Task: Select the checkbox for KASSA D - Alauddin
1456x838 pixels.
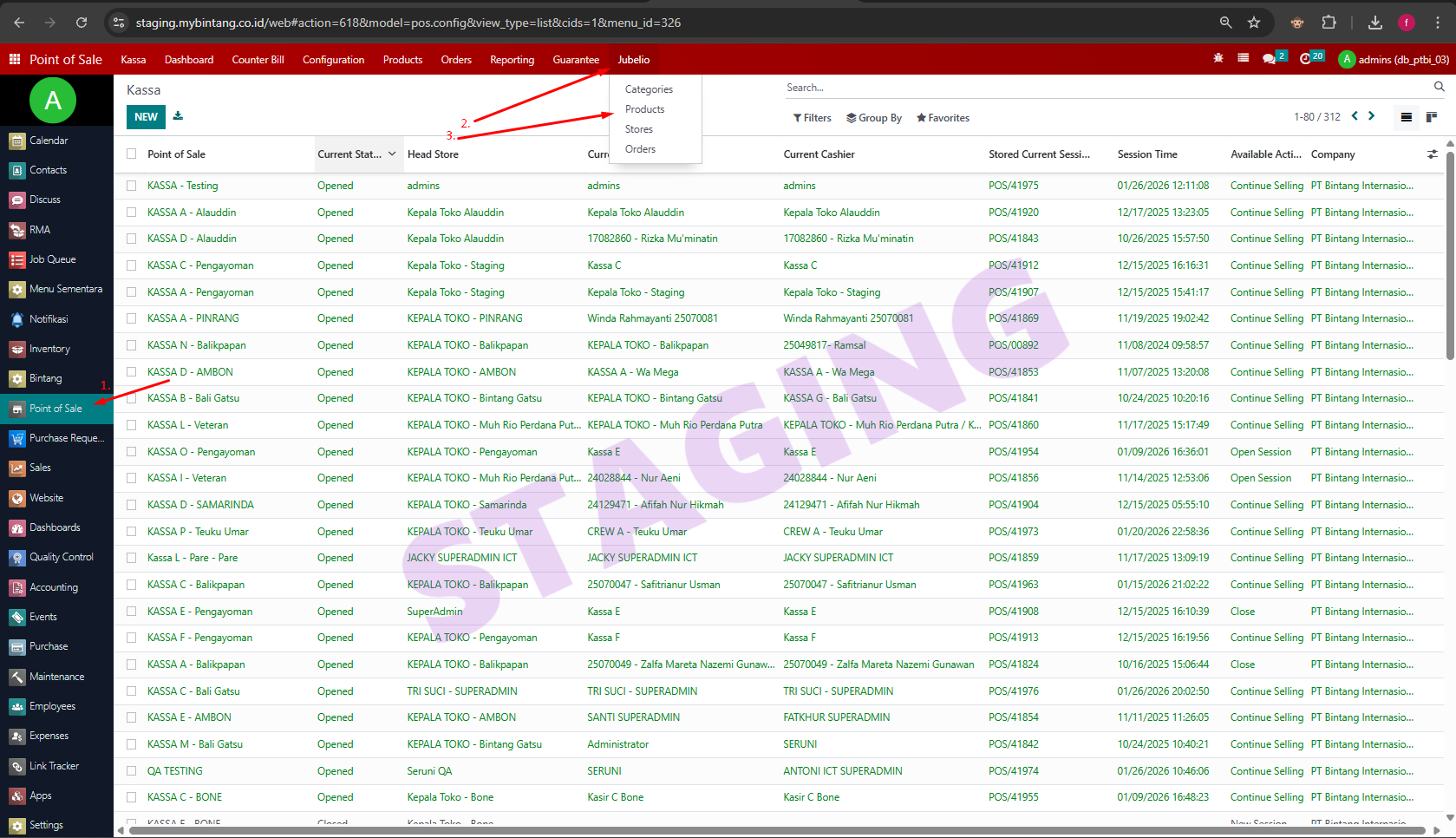Action: pos(132,239)
